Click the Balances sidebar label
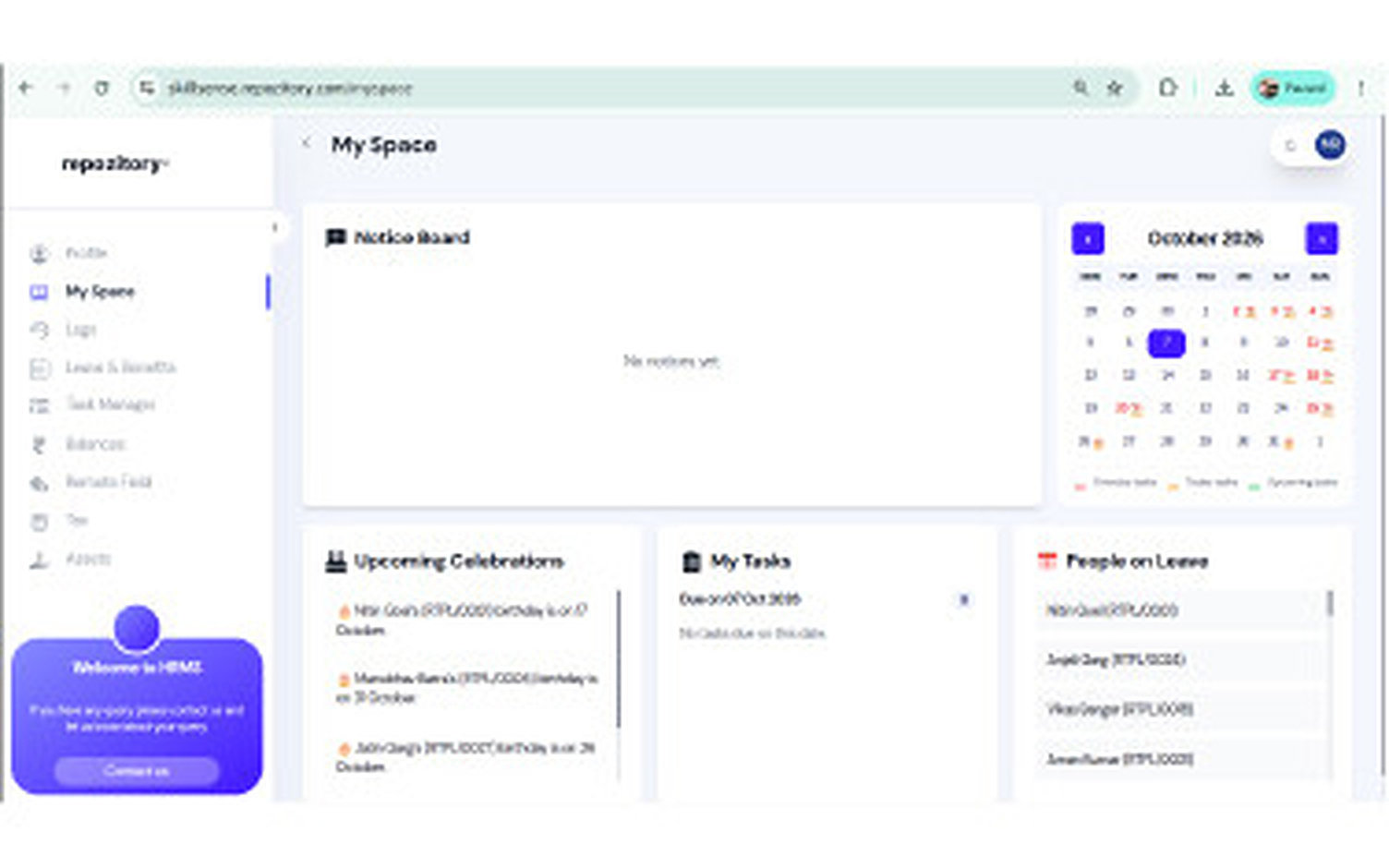Image resolution: width=1389 pixels, height=868 pixels. 94,444
